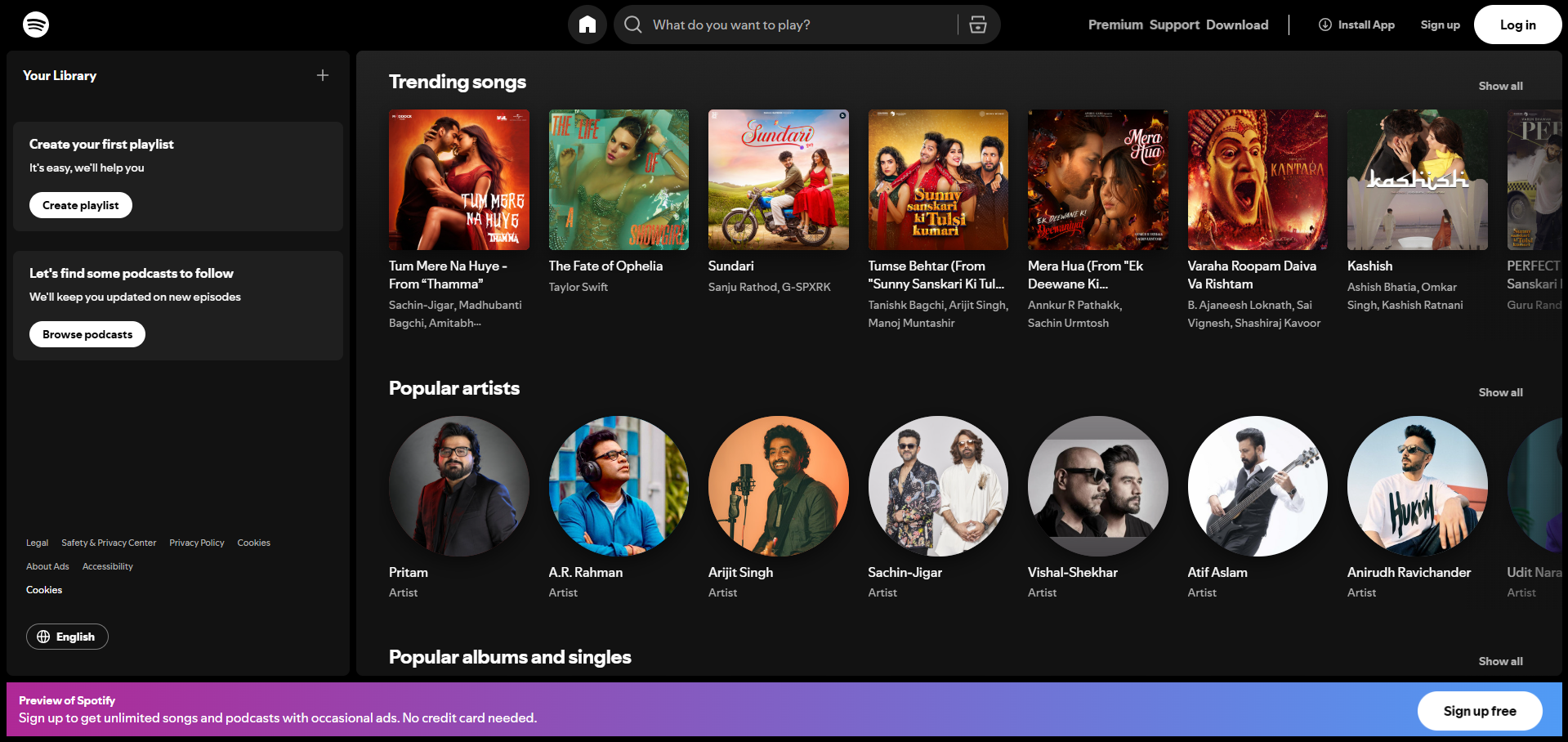The image size is (1568, 742).
Task: Click the Create playlist button
Action: pyautogui.click(x=80, y=205)
